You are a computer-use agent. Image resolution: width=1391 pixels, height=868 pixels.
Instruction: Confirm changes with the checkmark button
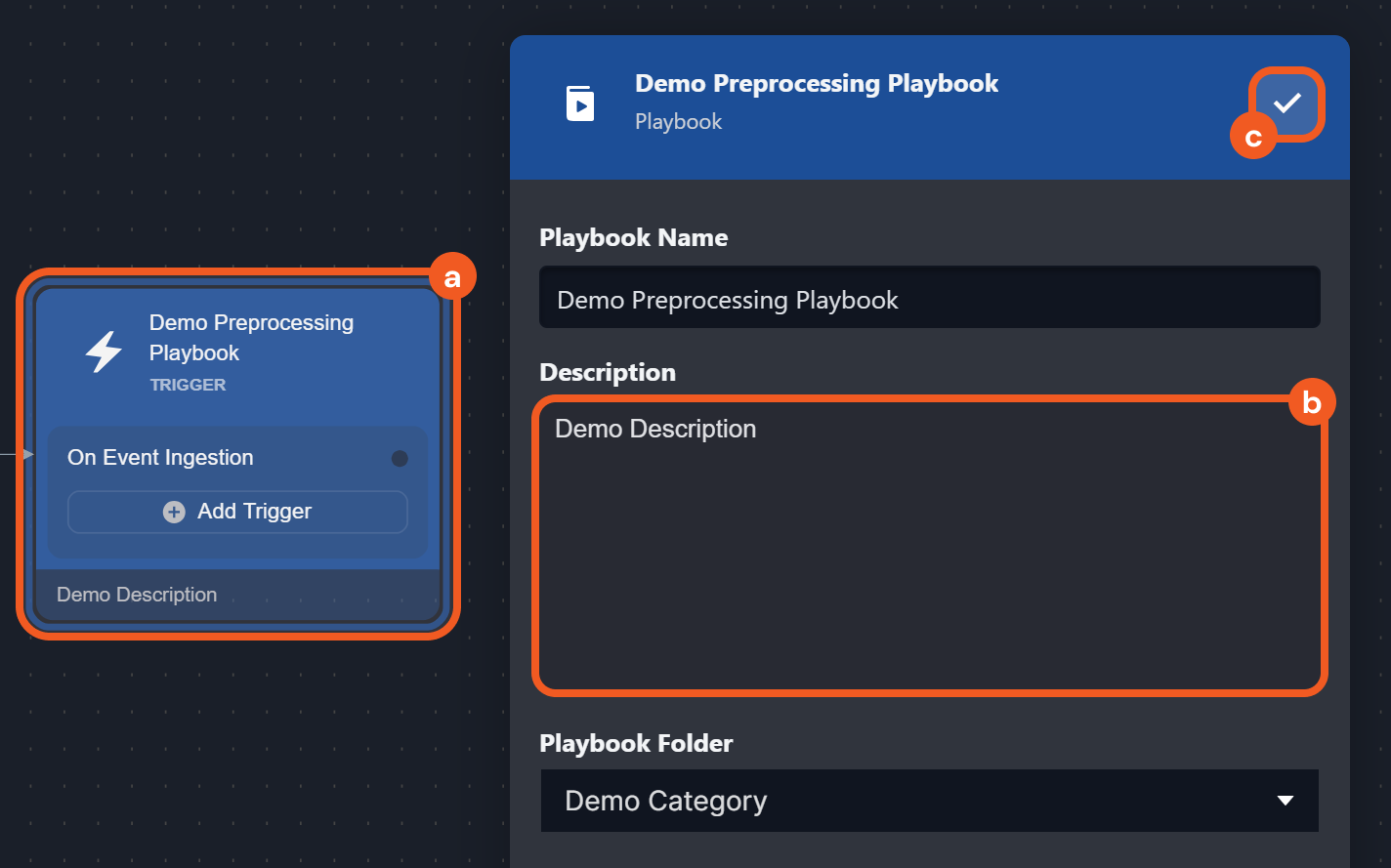coord(1286,103)
